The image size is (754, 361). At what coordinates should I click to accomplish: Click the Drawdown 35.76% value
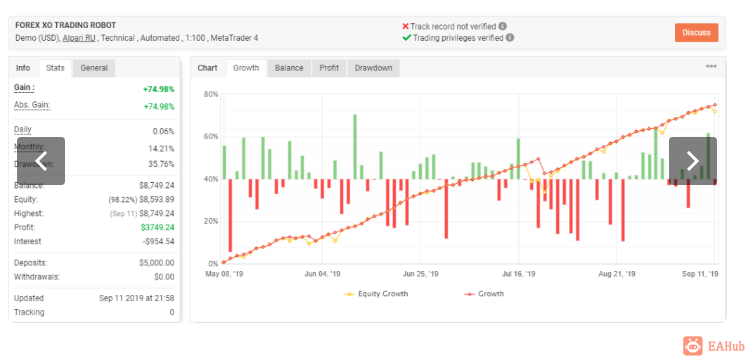click(162, 164)
